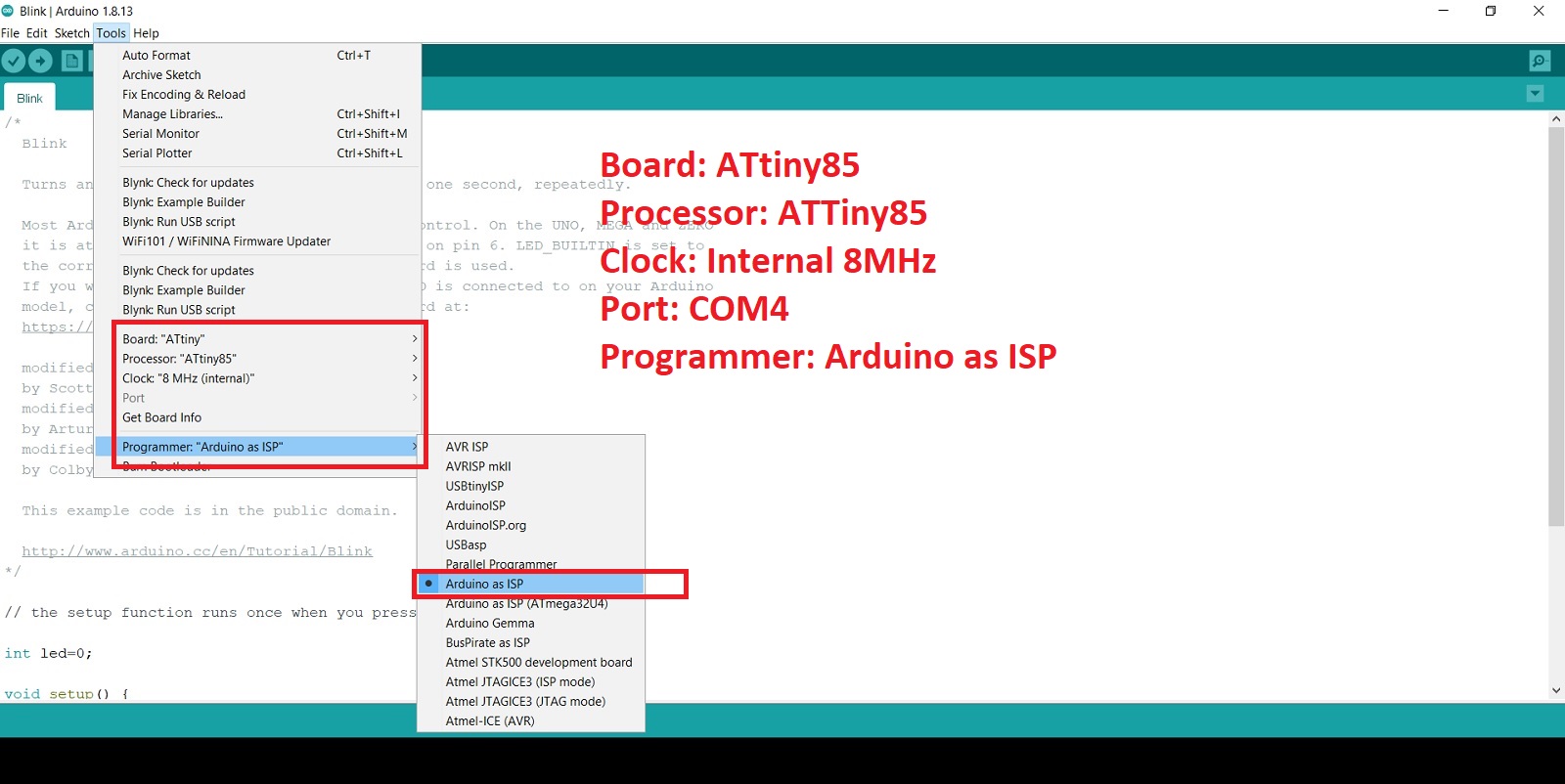Open Manage Libraries from the Tools menu
The height and width of the screenshot is (784, 1565).
pos(258,114)
